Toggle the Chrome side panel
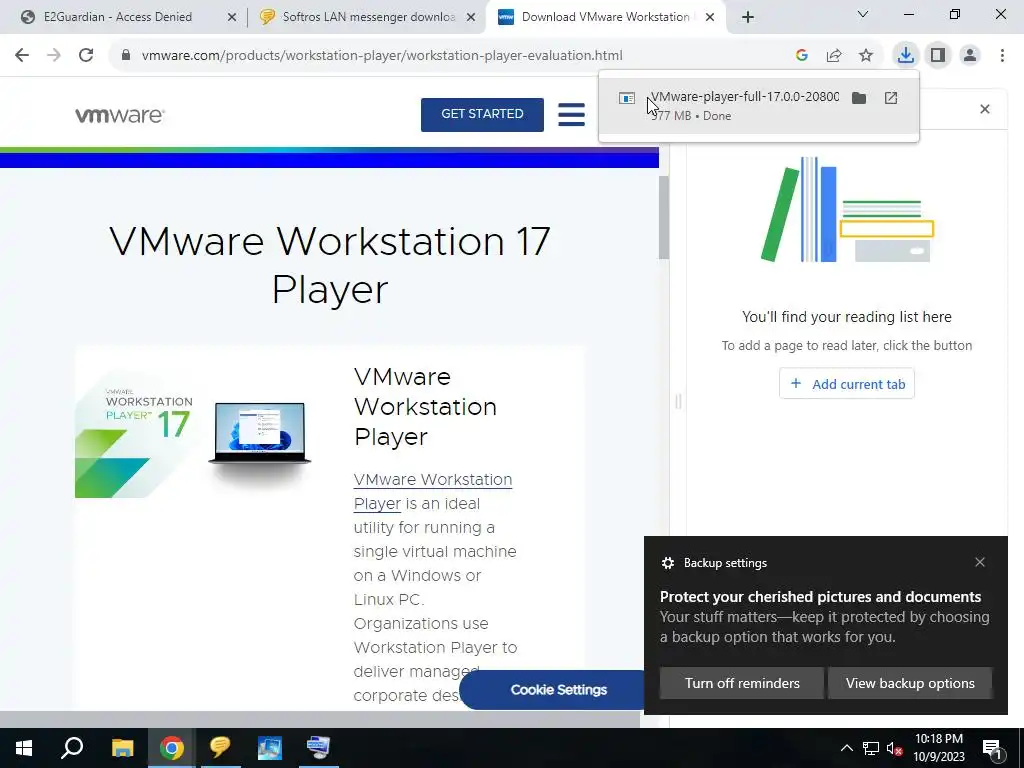Image resolution: width=1024 pixels, height=768 pixels. click(x=938, y=56)
